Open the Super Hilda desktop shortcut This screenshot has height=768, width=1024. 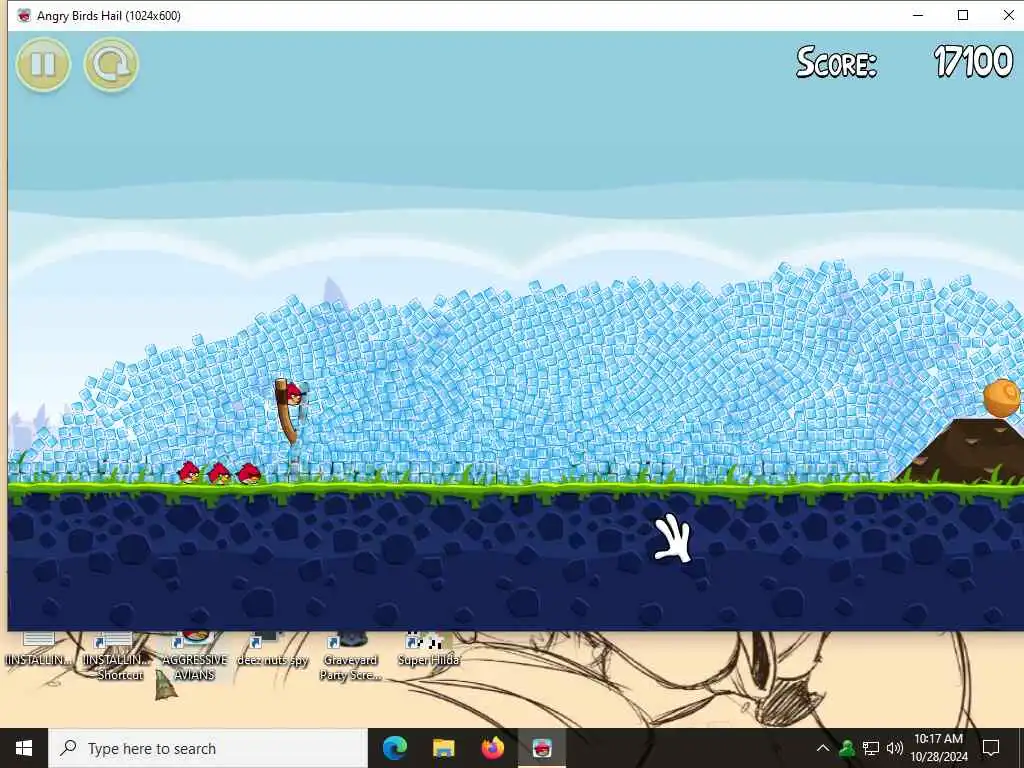(428, 652)
